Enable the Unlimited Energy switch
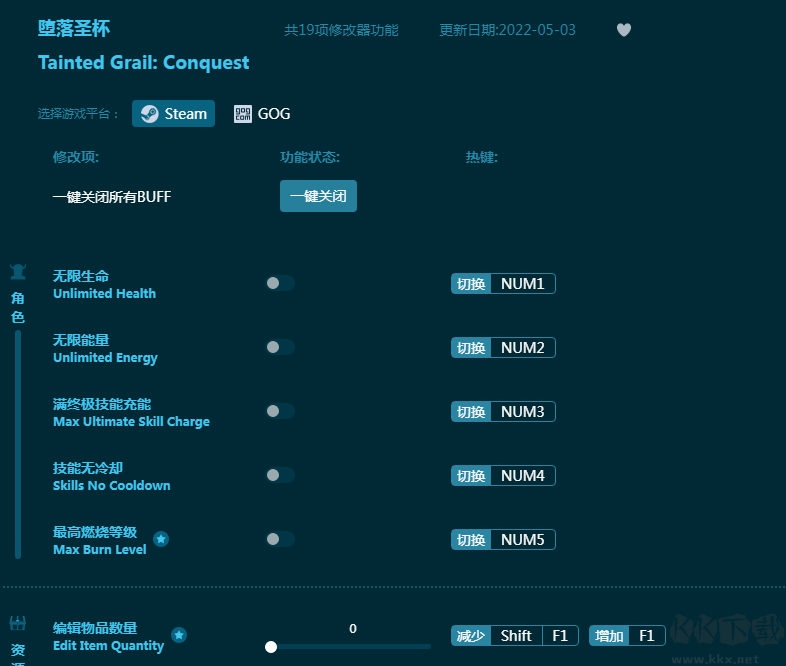Screen dimensions: 786x666 (x=280, y=347)
